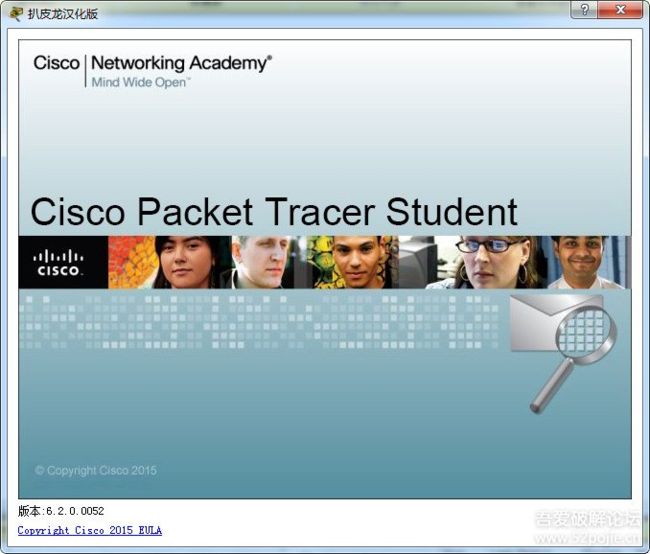Click the Cisco logo in the banner

[x=58, y=262]
